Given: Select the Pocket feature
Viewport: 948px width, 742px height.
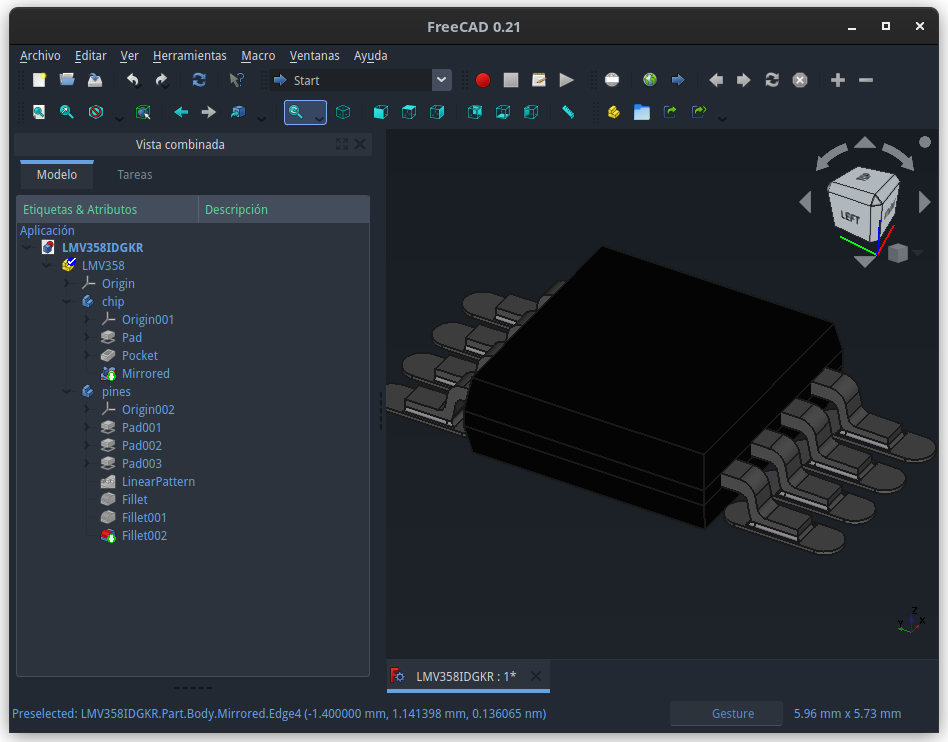Looking at the screenshot, I should tap(139, 356).
